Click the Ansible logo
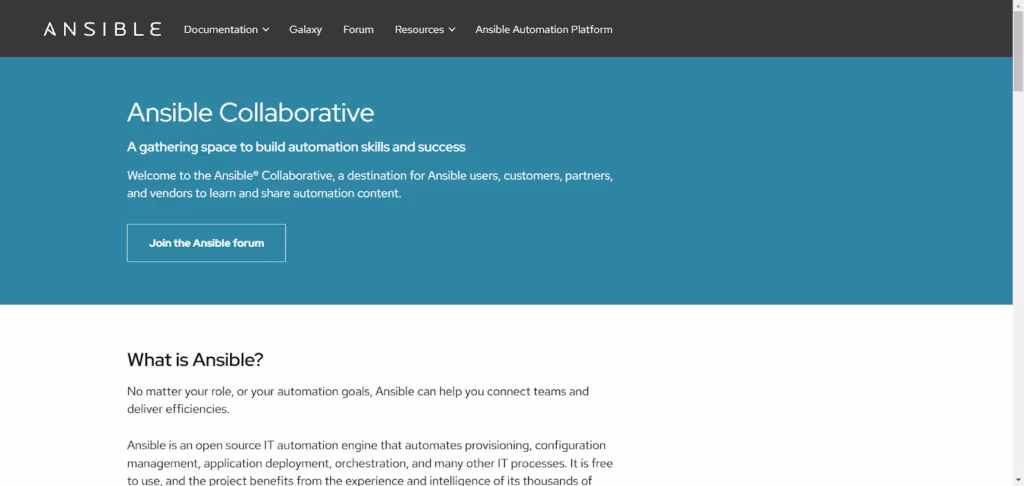Image resolution: width=1024 pixels, height=486 pixels. [102, 29]
